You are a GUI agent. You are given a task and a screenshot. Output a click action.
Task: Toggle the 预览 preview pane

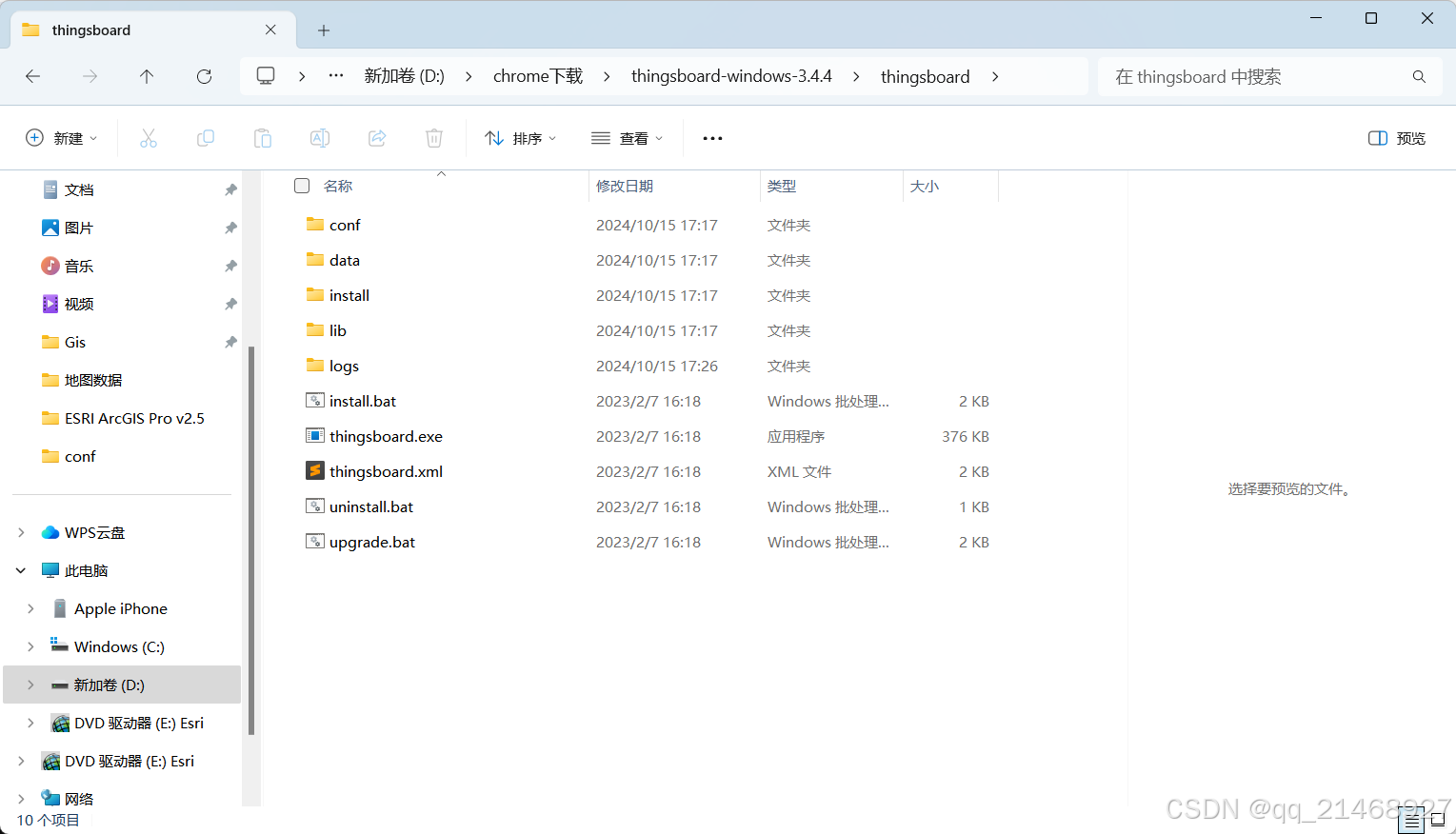(x=1396, y=138)
